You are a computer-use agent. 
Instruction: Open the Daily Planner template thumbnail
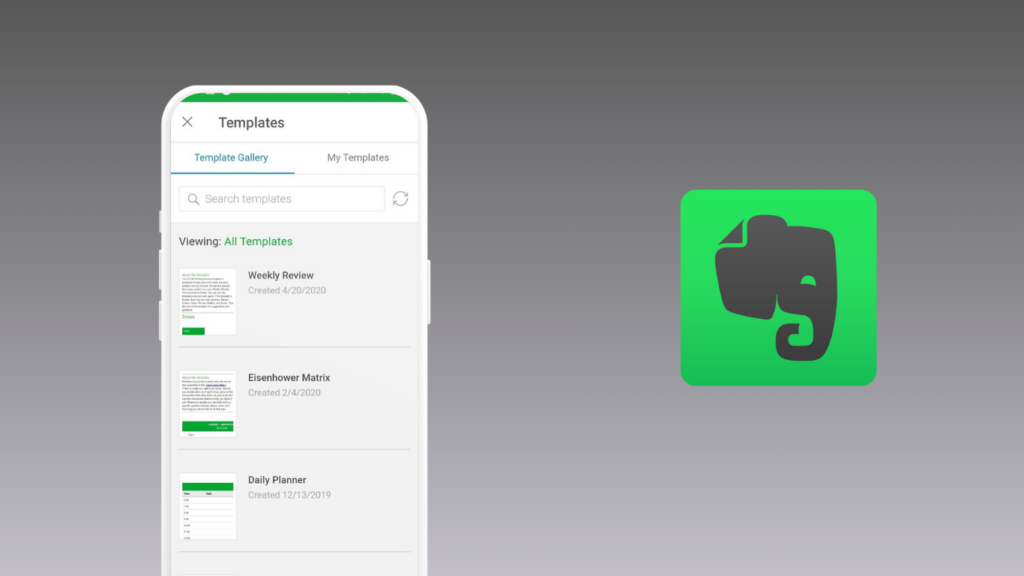[208, 506]
